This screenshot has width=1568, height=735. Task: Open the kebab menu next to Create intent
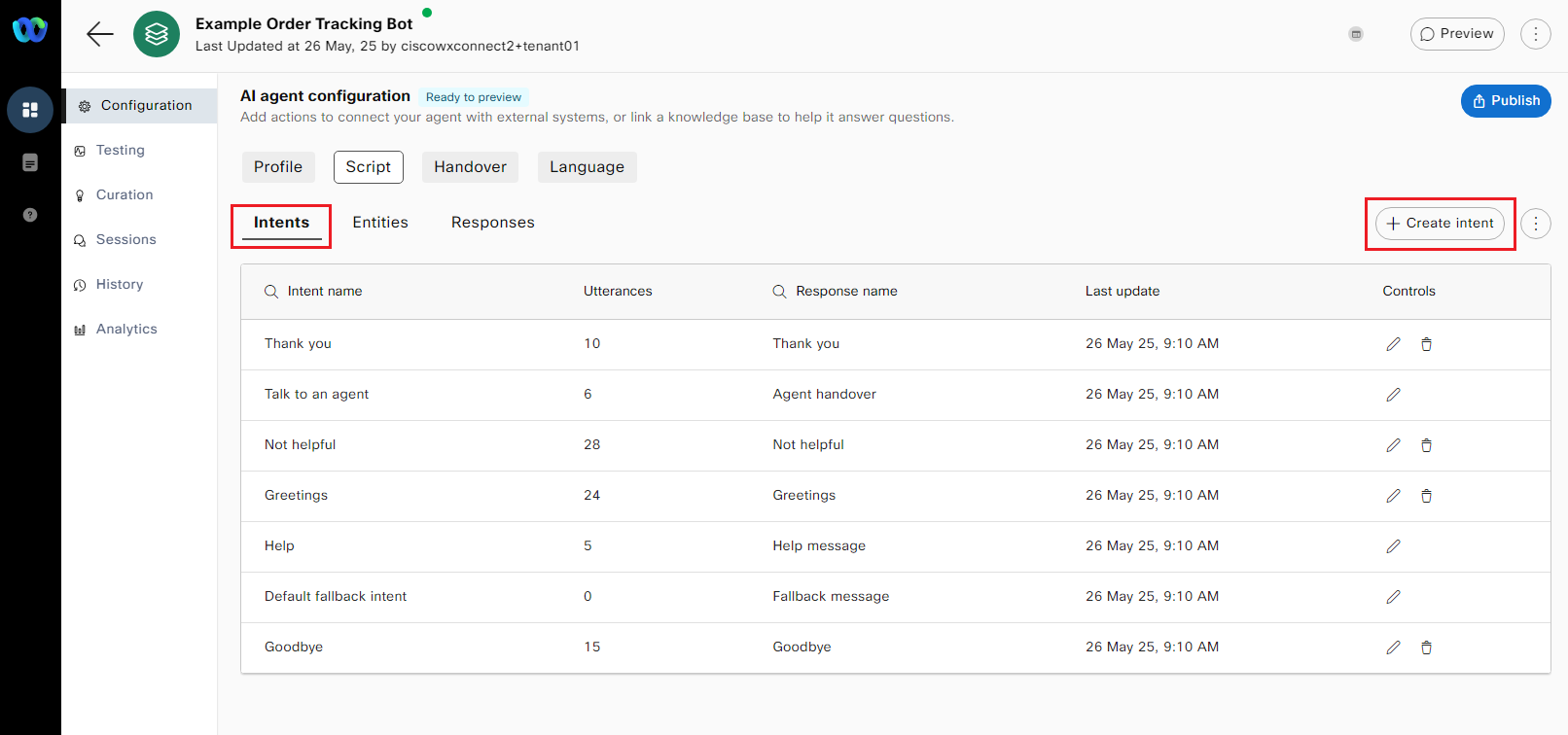point(1535,224)
